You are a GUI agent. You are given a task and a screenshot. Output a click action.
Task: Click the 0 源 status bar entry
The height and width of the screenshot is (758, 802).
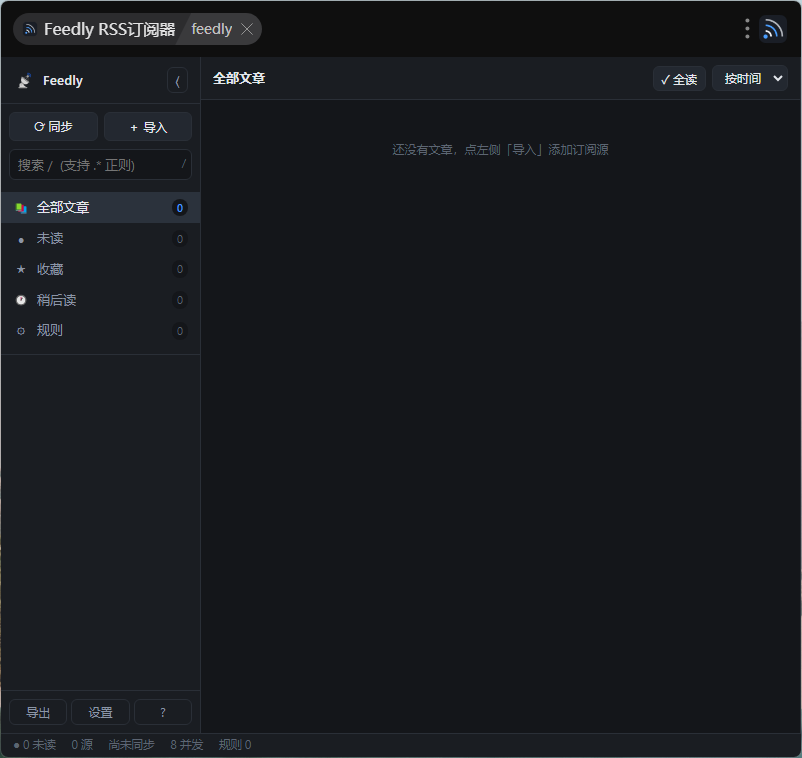click(x=82, y=745)
